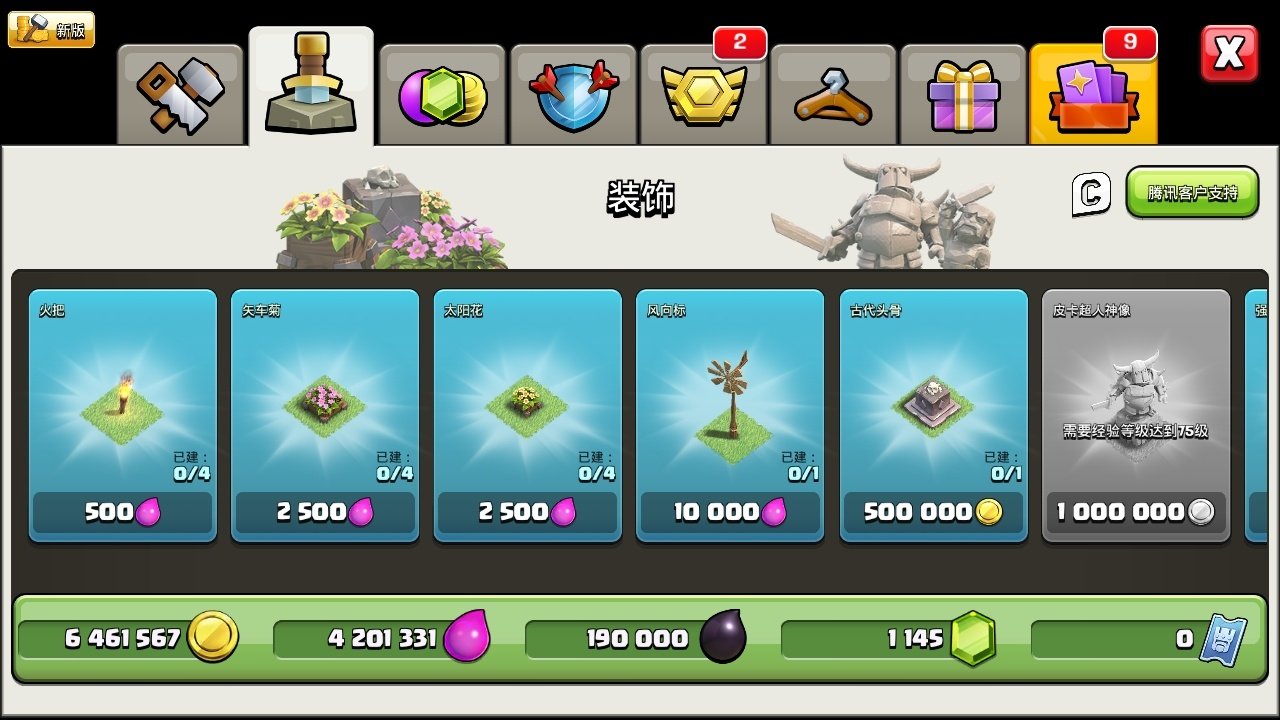
Task: Select the clothes hanger tab
Action: [x=833, y=95]
